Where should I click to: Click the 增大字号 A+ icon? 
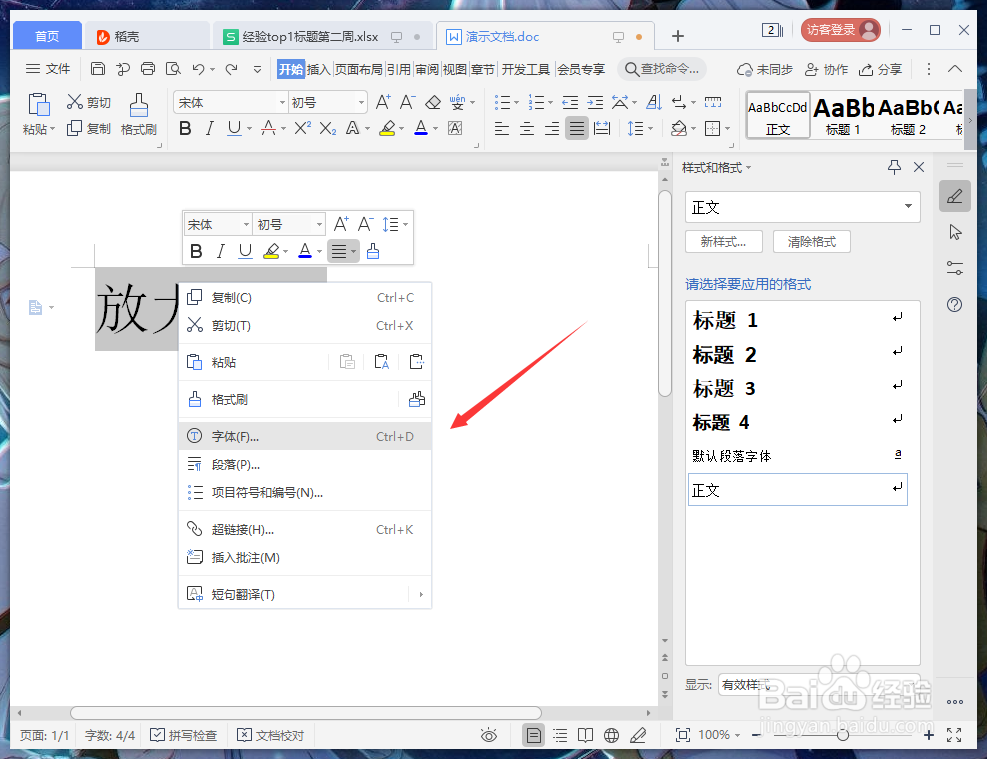click(381, 102)
